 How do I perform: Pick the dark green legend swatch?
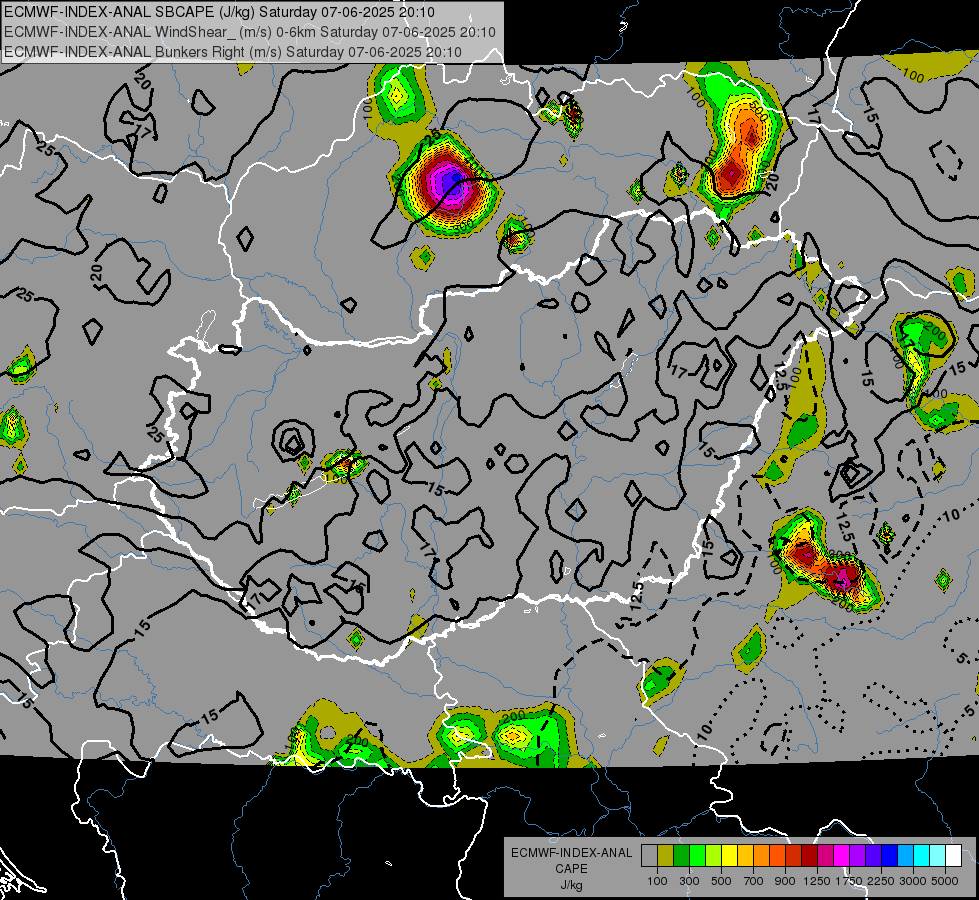[x=681, y=856]
